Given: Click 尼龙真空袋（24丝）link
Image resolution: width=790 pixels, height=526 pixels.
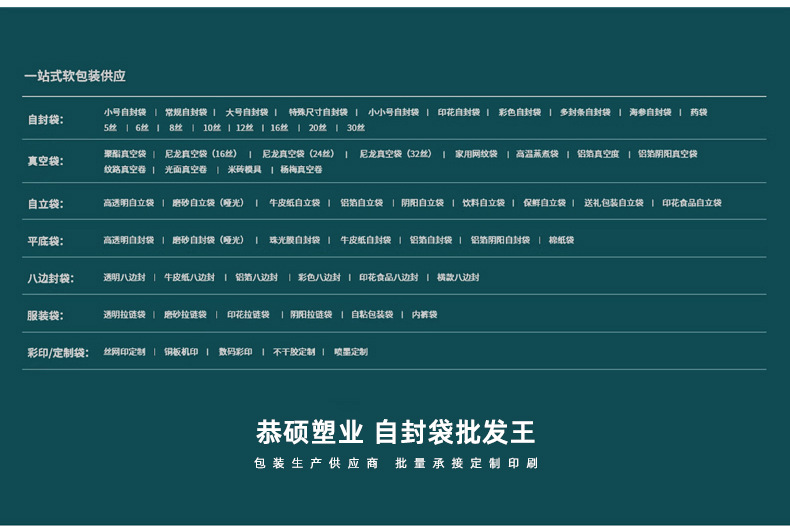Looking at the screenshot, I should [x=298, y=154].
